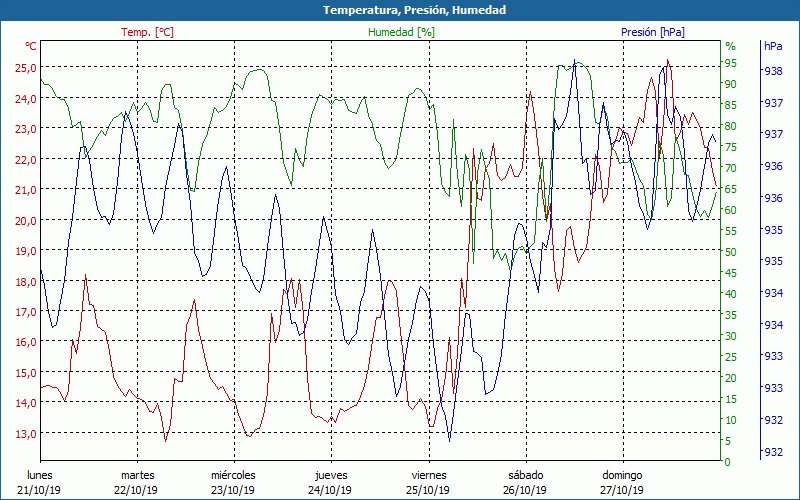Select the blue 'Presión [hPa]' legend label
Viewport: 800px width, 500px height.
coord(653,32)
